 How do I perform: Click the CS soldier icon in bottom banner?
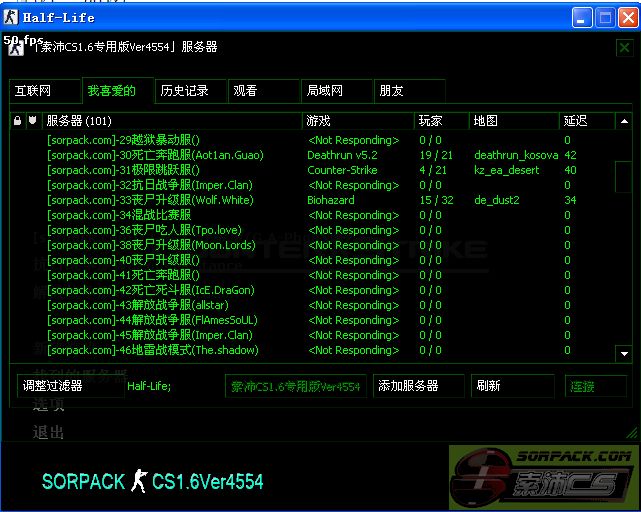click(139, 481)
